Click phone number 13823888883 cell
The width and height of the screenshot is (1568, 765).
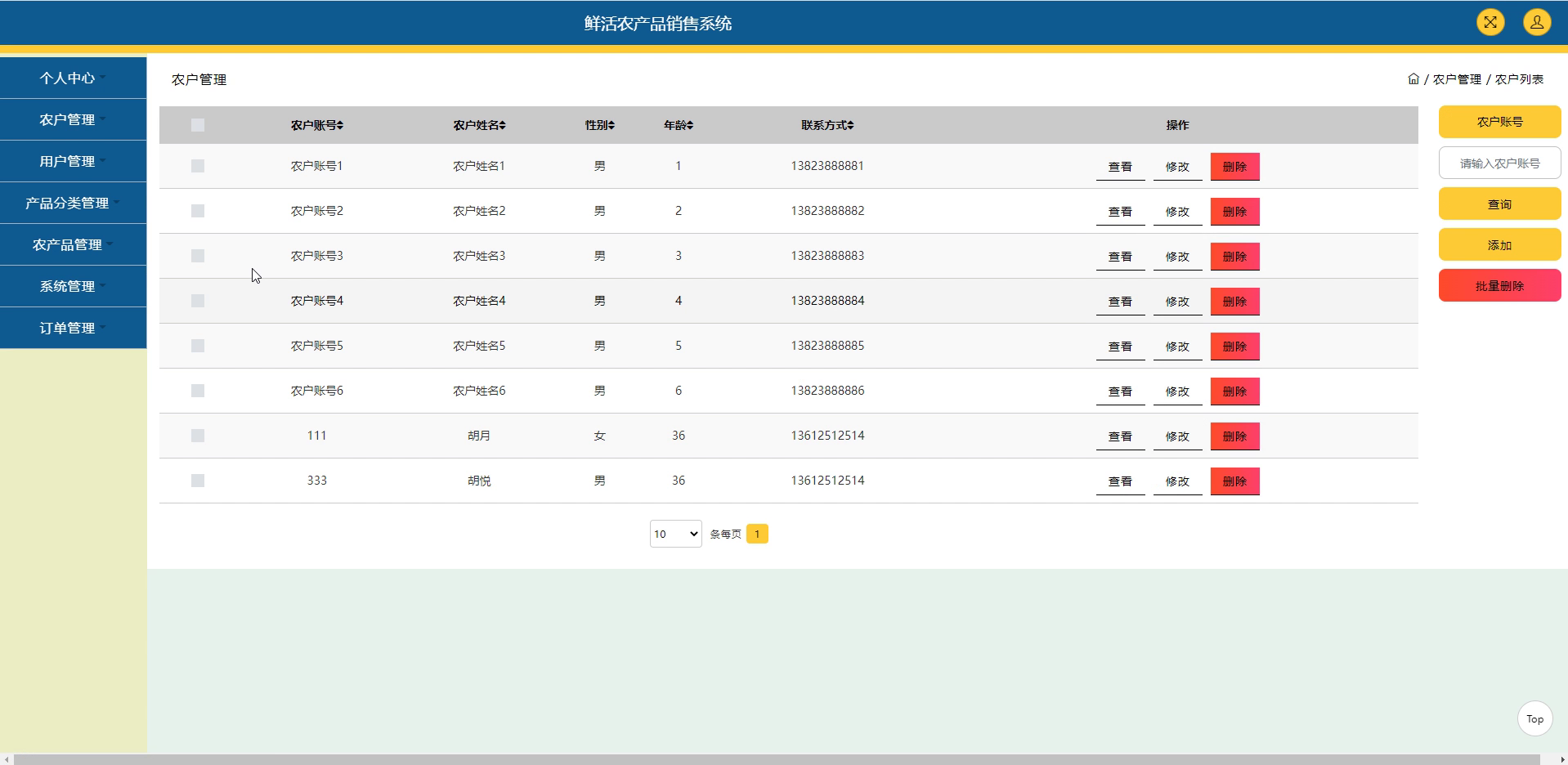(x=827, y=256)
